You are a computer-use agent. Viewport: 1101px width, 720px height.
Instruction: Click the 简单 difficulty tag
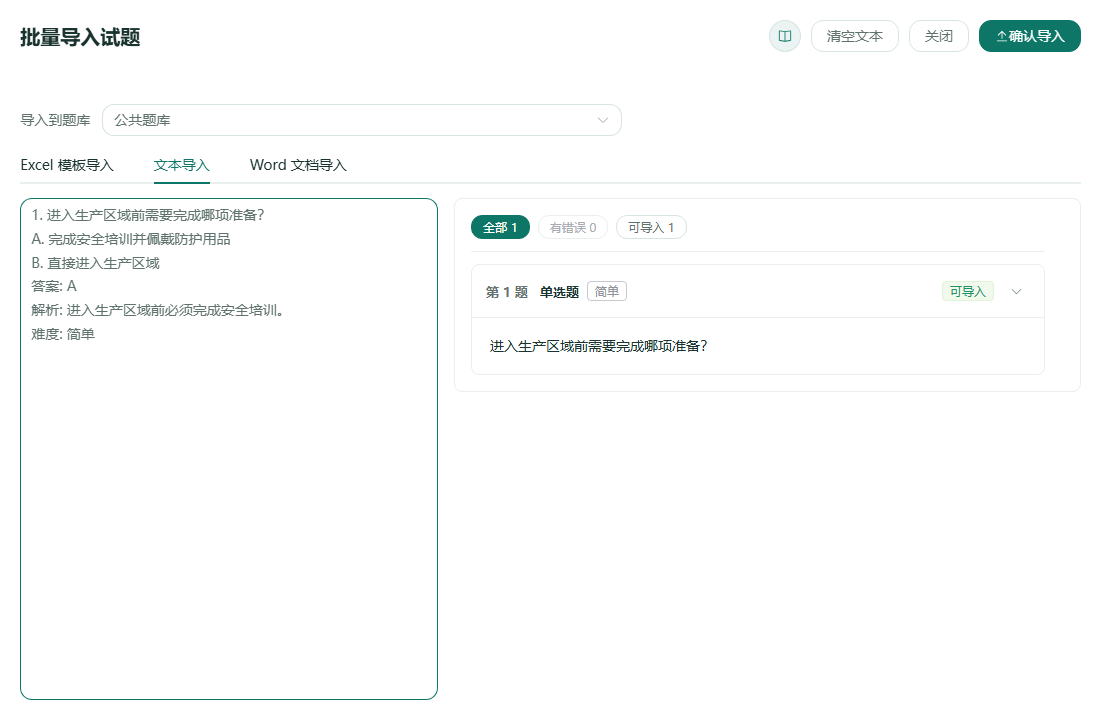coord(607,292)
